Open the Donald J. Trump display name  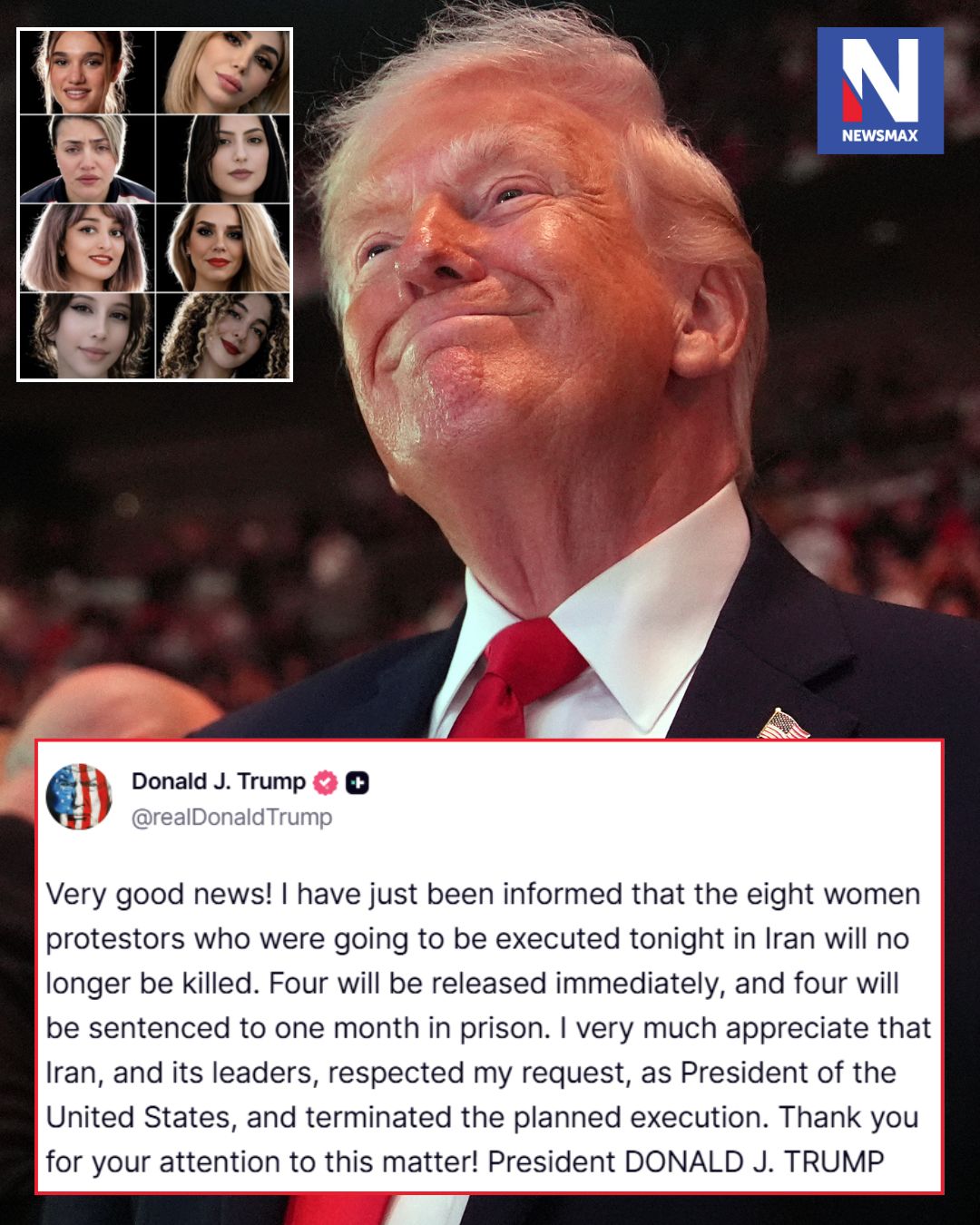coord(219,781)
